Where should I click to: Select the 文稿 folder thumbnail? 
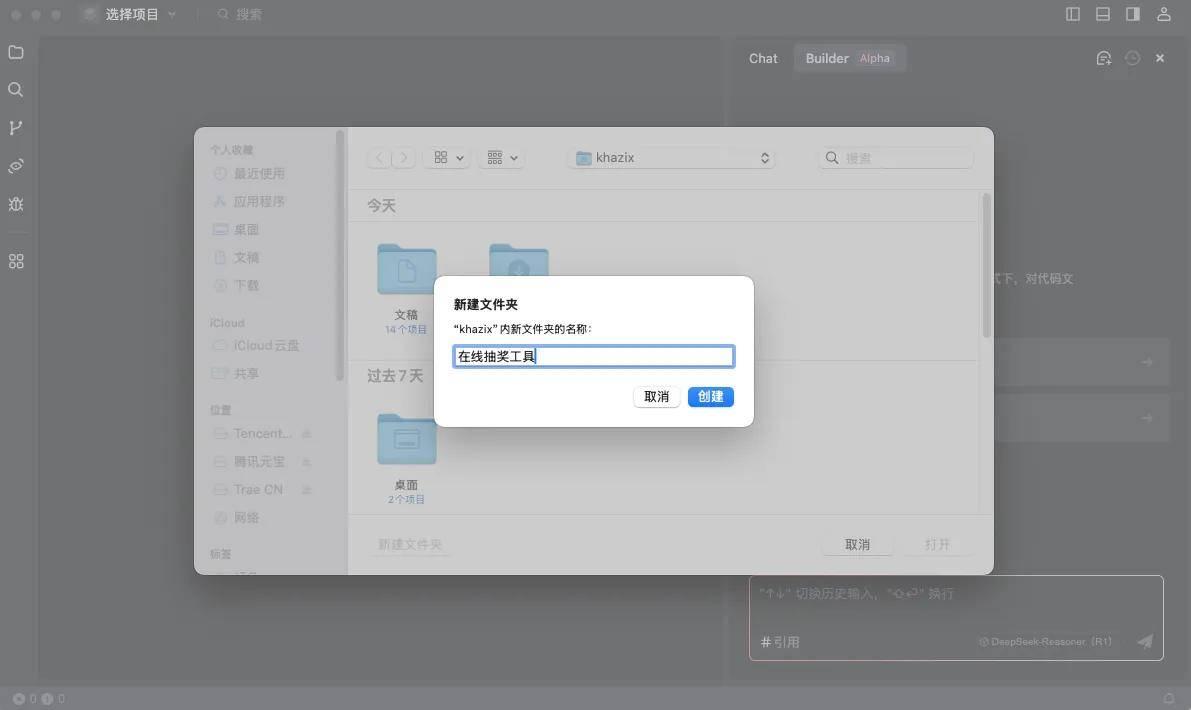(406, 271)
